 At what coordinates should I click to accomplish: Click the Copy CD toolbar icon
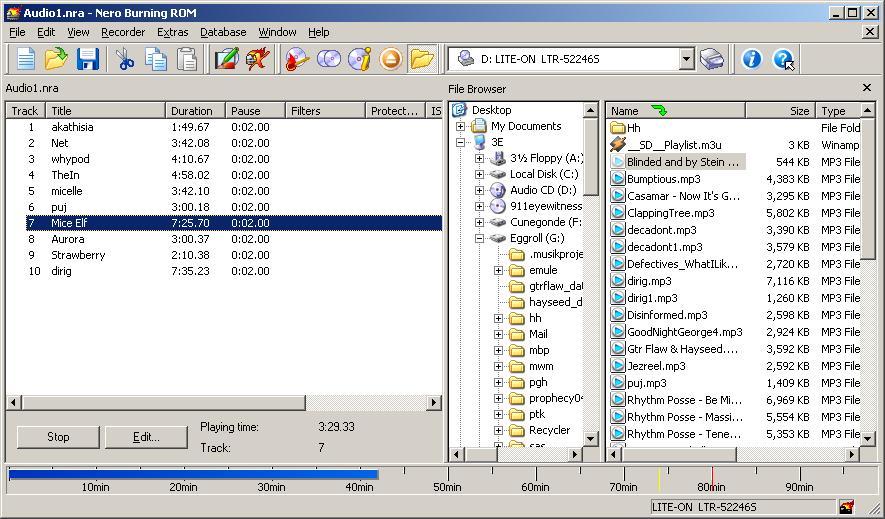point(329,59)
